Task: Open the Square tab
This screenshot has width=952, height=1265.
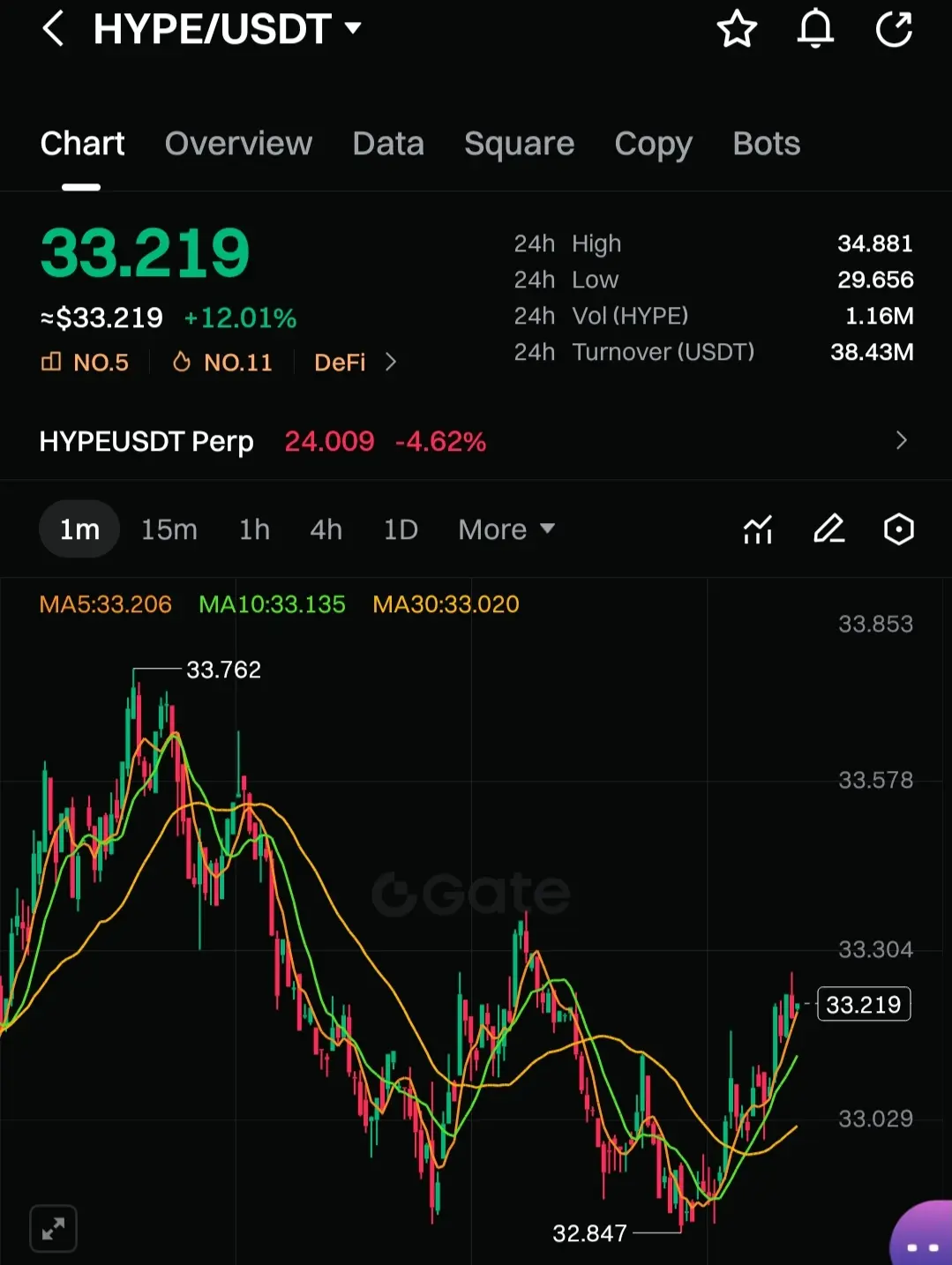Action: tap(519, 144)
